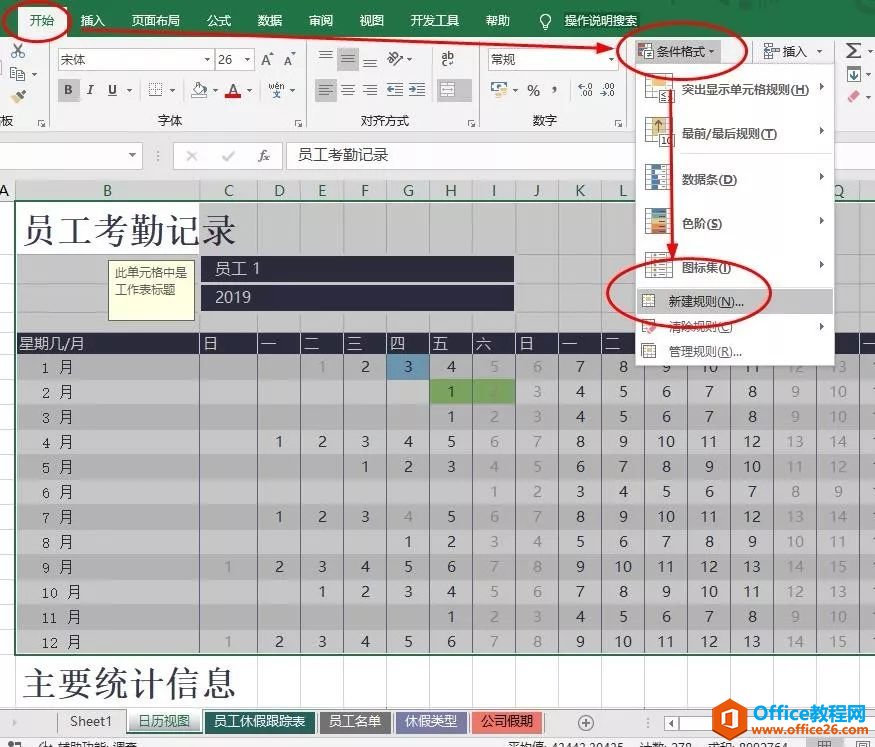875x747 pixels.
Task: Click the 条件格式 conditional formatting button
Action: click(x=677, y=52)
